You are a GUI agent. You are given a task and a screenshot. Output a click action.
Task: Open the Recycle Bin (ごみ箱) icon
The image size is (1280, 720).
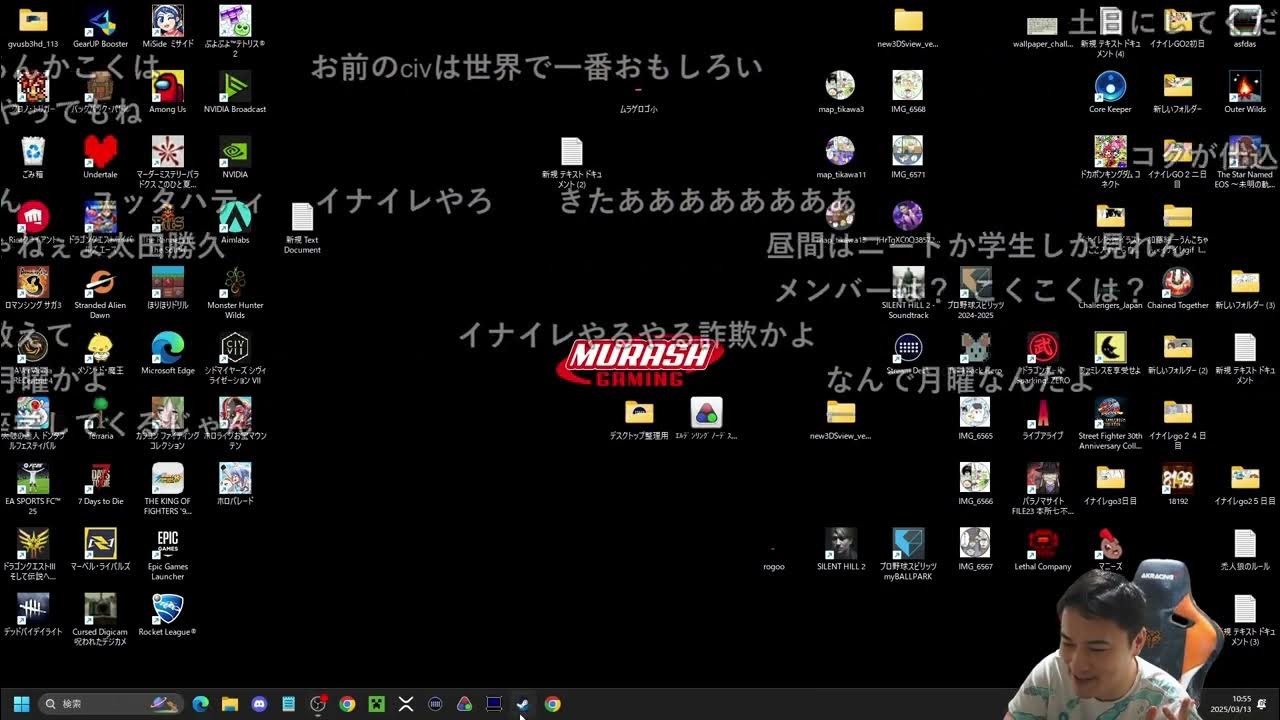tap(33, 152)
